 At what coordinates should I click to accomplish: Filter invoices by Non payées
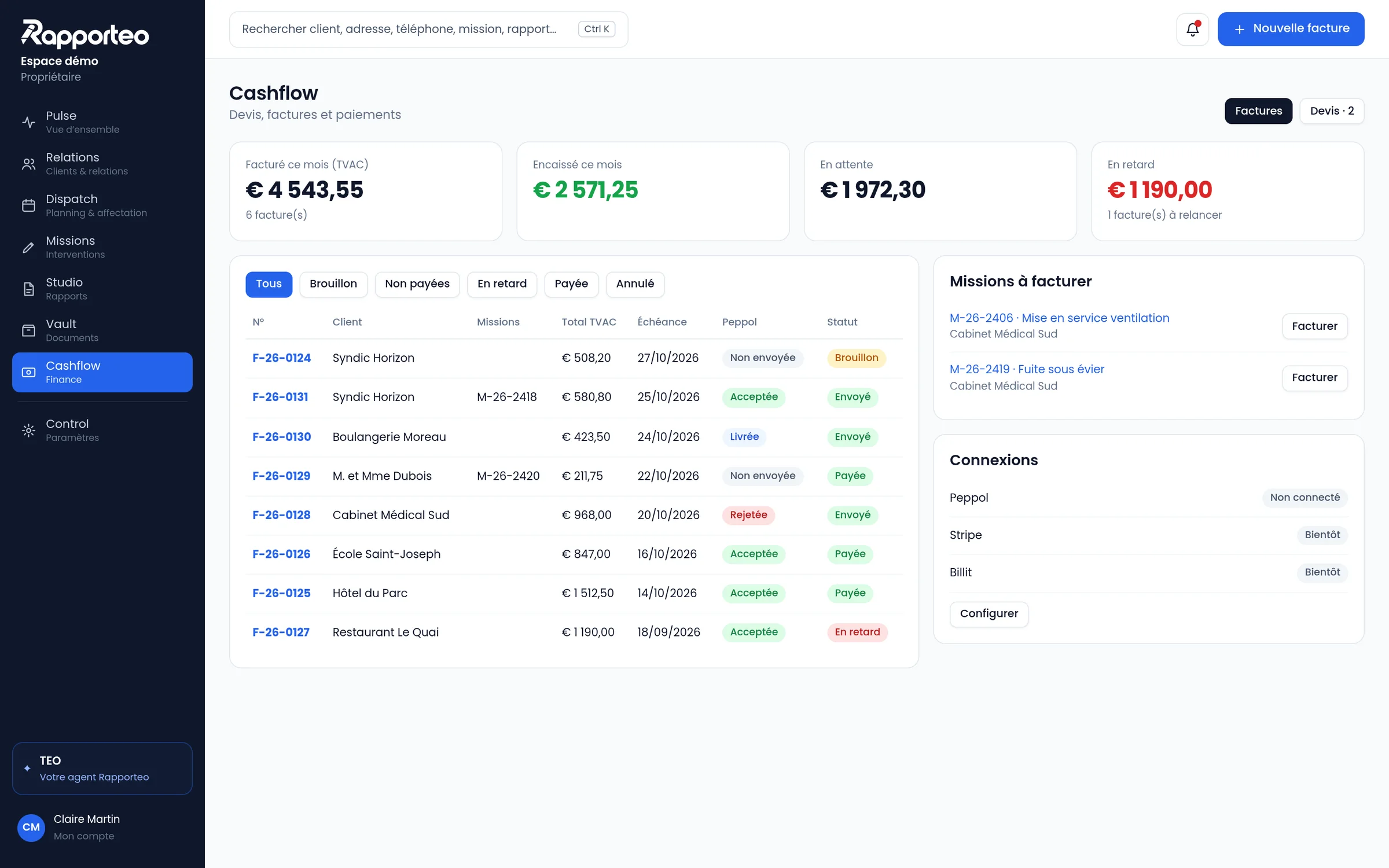click(x=417, y=284)
